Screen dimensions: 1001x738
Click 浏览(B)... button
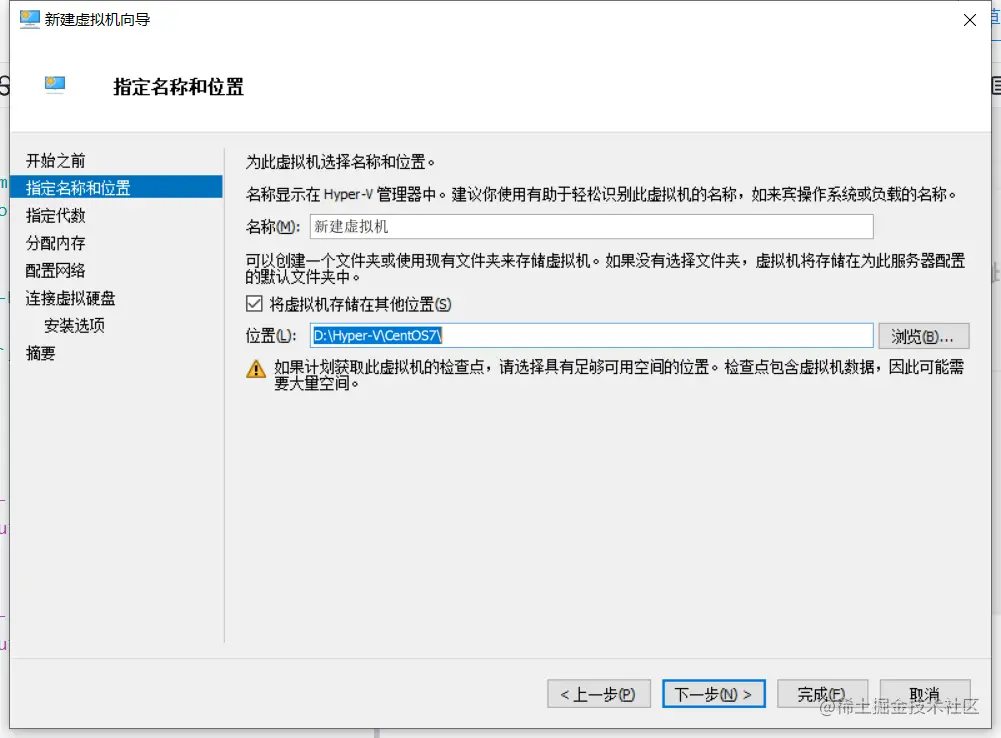pos(924,336)
